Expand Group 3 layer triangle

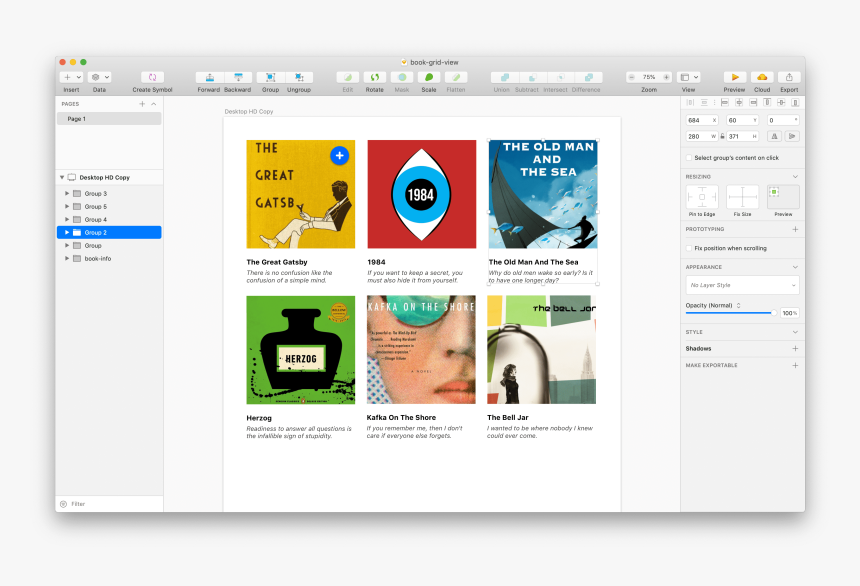tap(67, 194)
